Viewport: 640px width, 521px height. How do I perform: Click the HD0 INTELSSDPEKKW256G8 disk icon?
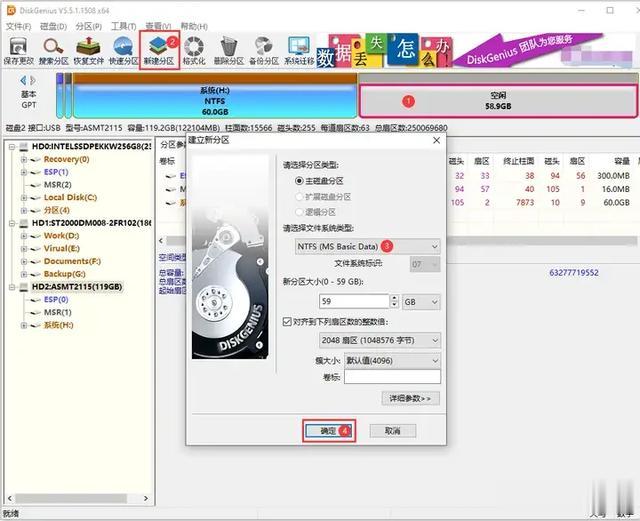pyautogui.click(x=24, y=147)
